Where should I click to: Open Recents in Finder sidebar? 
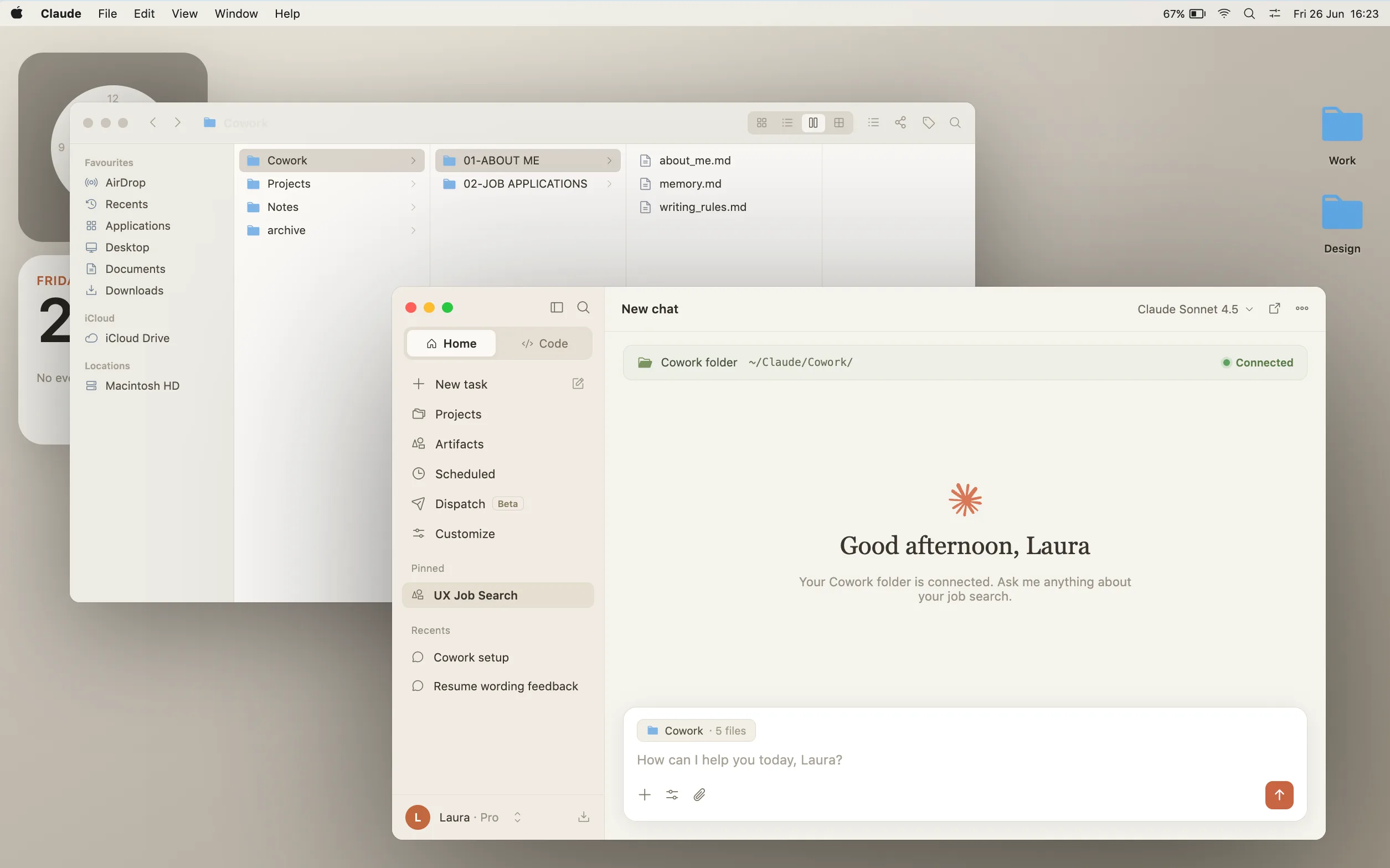pyautogui.click(x=152, y=204)
